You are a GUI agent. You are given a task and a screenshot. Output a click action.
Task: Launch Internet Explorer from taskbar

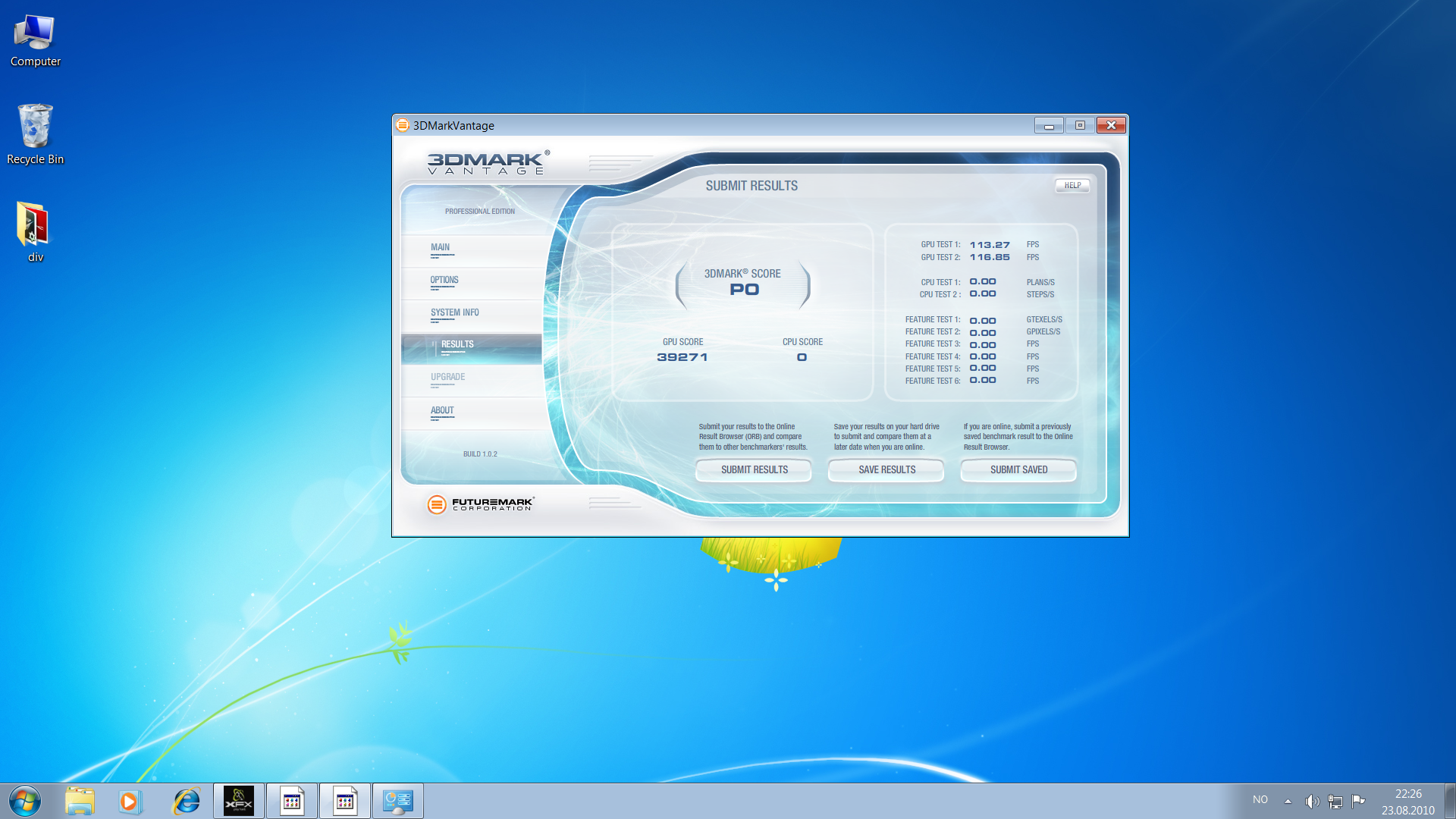(x=186, y=801)
